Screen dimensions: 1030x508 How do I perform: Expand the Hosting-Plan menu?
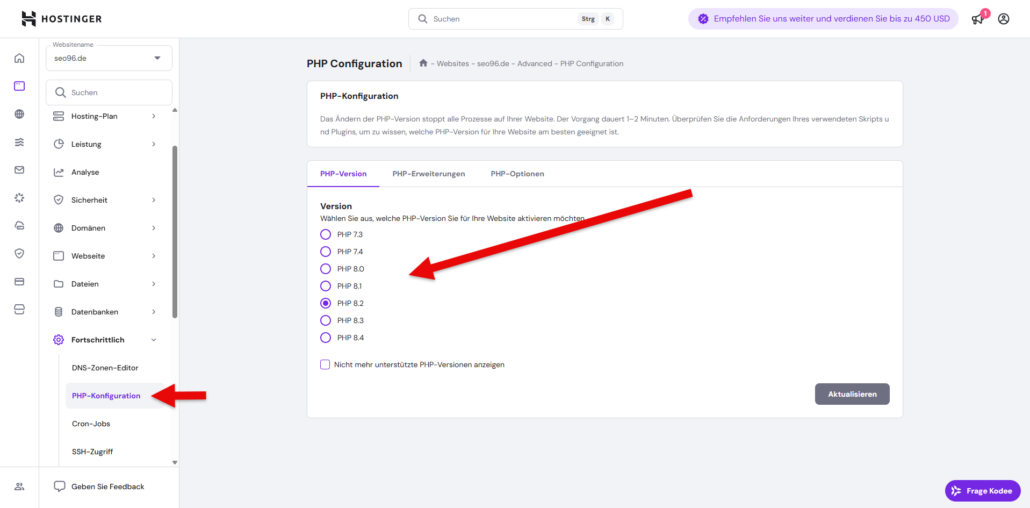pos(105,116)
